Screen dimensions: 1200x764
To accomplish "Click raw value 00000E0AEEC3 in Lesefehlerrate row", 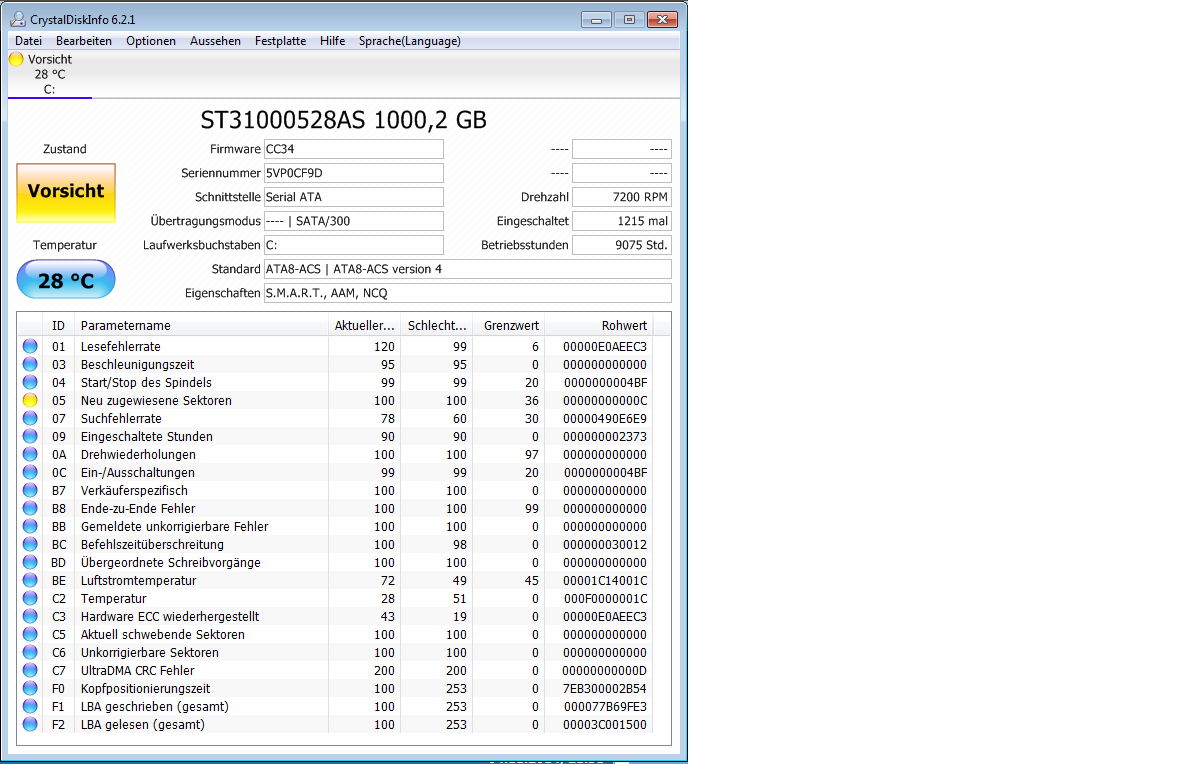I will pos(605,346).
